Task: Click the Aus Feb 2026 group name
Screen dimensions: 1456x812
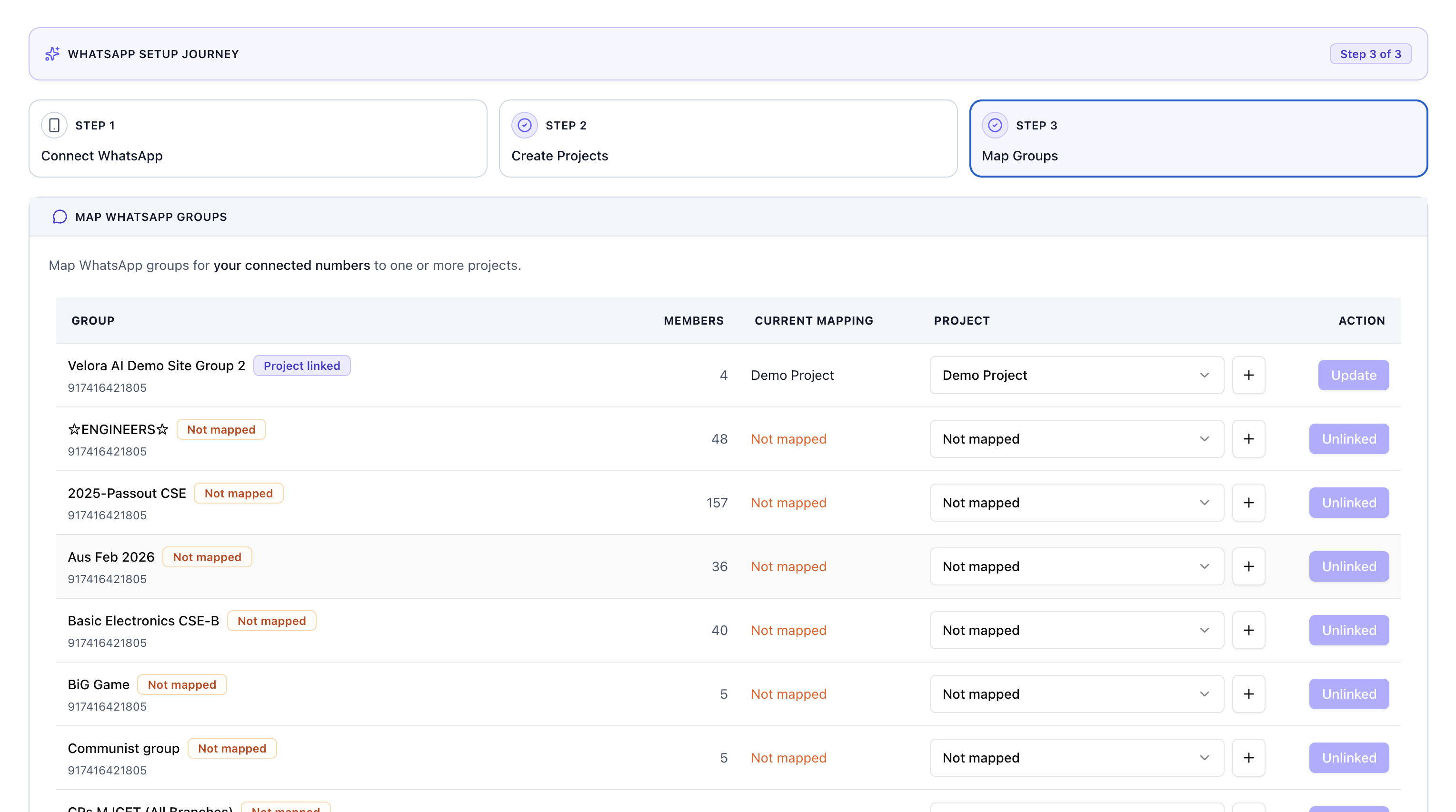Action: coord(111,557)
